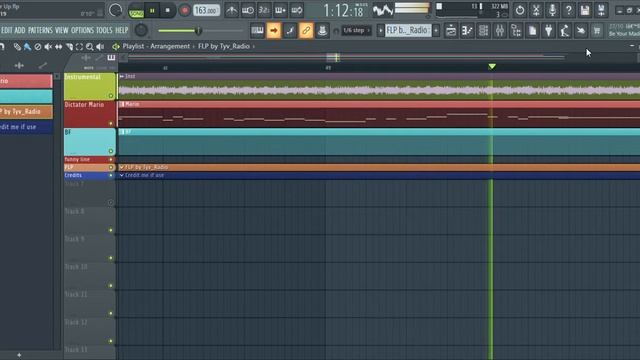The width and height of the screenshot is (640, 360).
Task: Mute the Dictator Mario track toggle
Action: [111, 123]
